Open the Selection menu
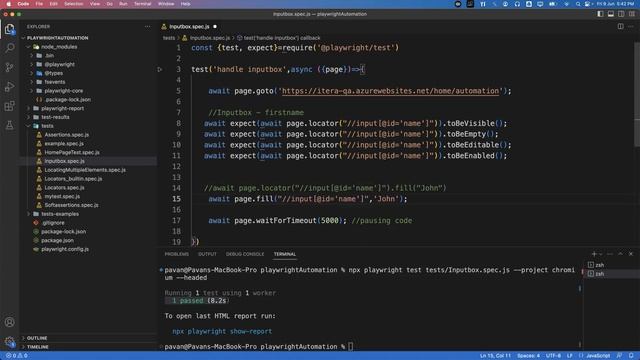 74,4
